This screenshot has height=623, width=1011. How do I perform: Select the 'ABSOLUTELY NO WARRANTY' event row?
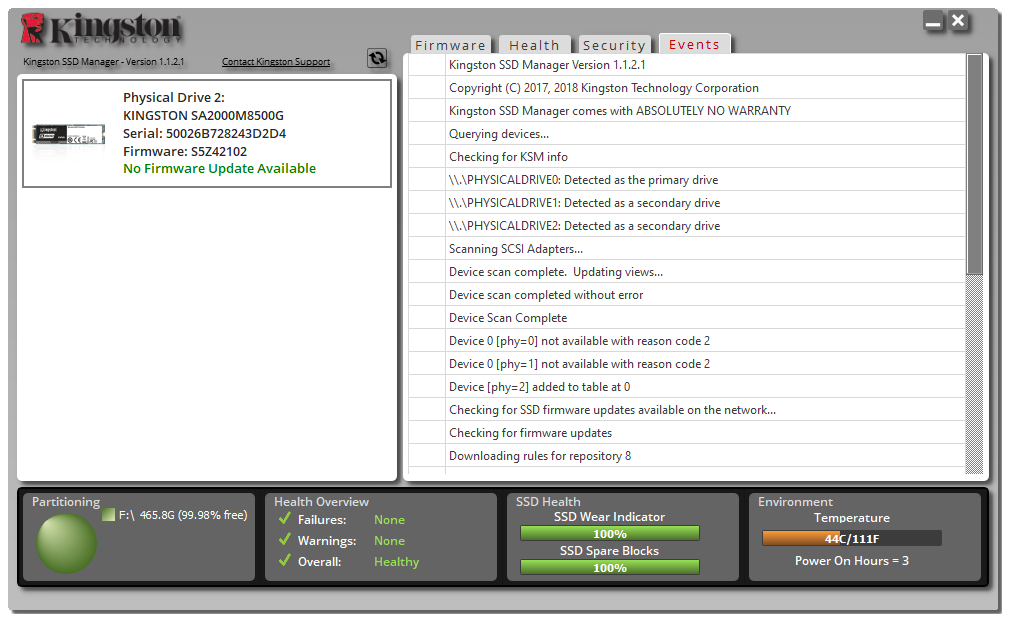(x=687, y=110)
